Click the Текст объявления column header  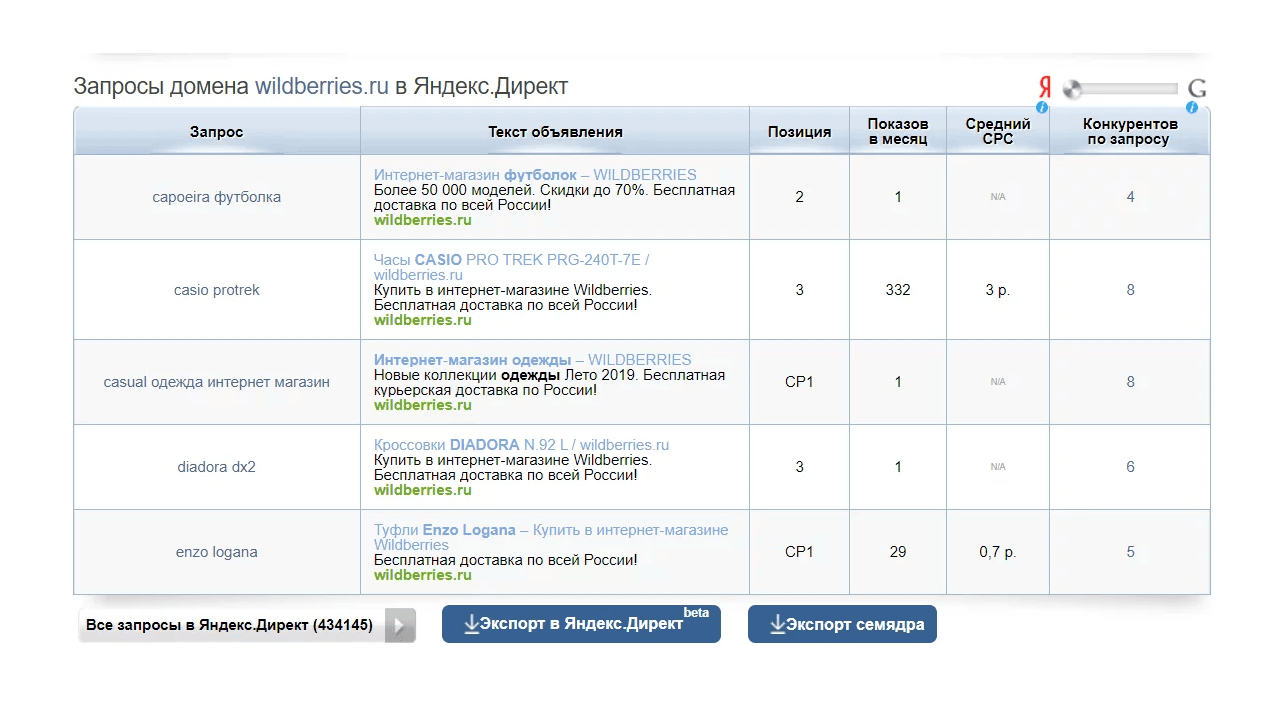(555, 132)
